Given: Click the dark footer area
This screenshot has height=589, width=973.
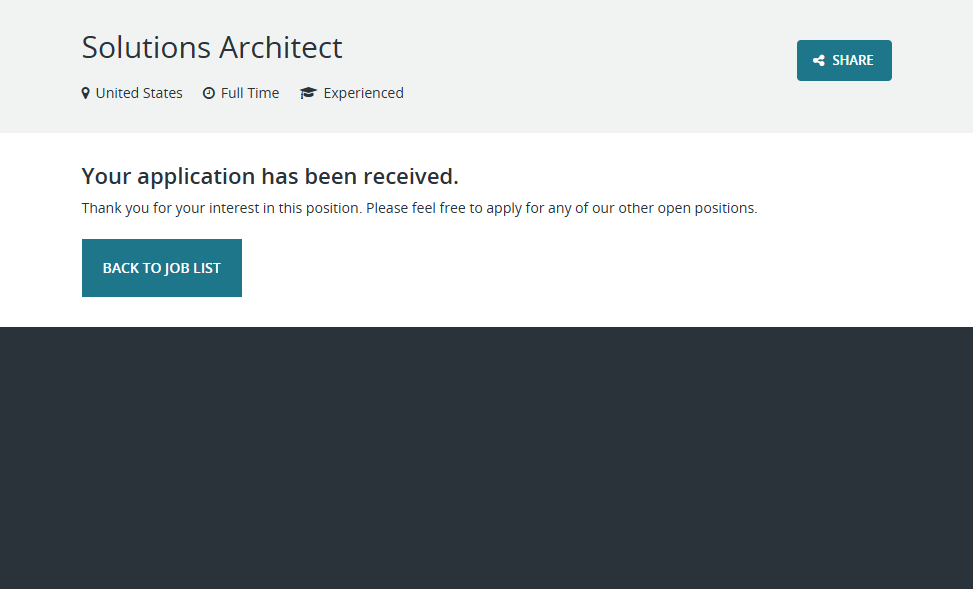Looking at the screenshot, I should (x=486, y=458).
